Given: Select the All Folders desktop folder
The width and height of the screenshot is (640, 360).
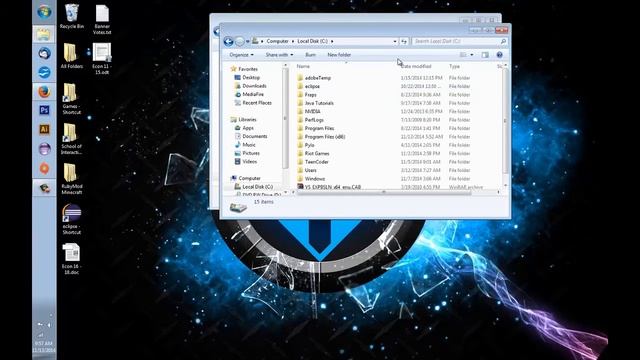Looking at the screenshot, I should [x=72, y=56].
